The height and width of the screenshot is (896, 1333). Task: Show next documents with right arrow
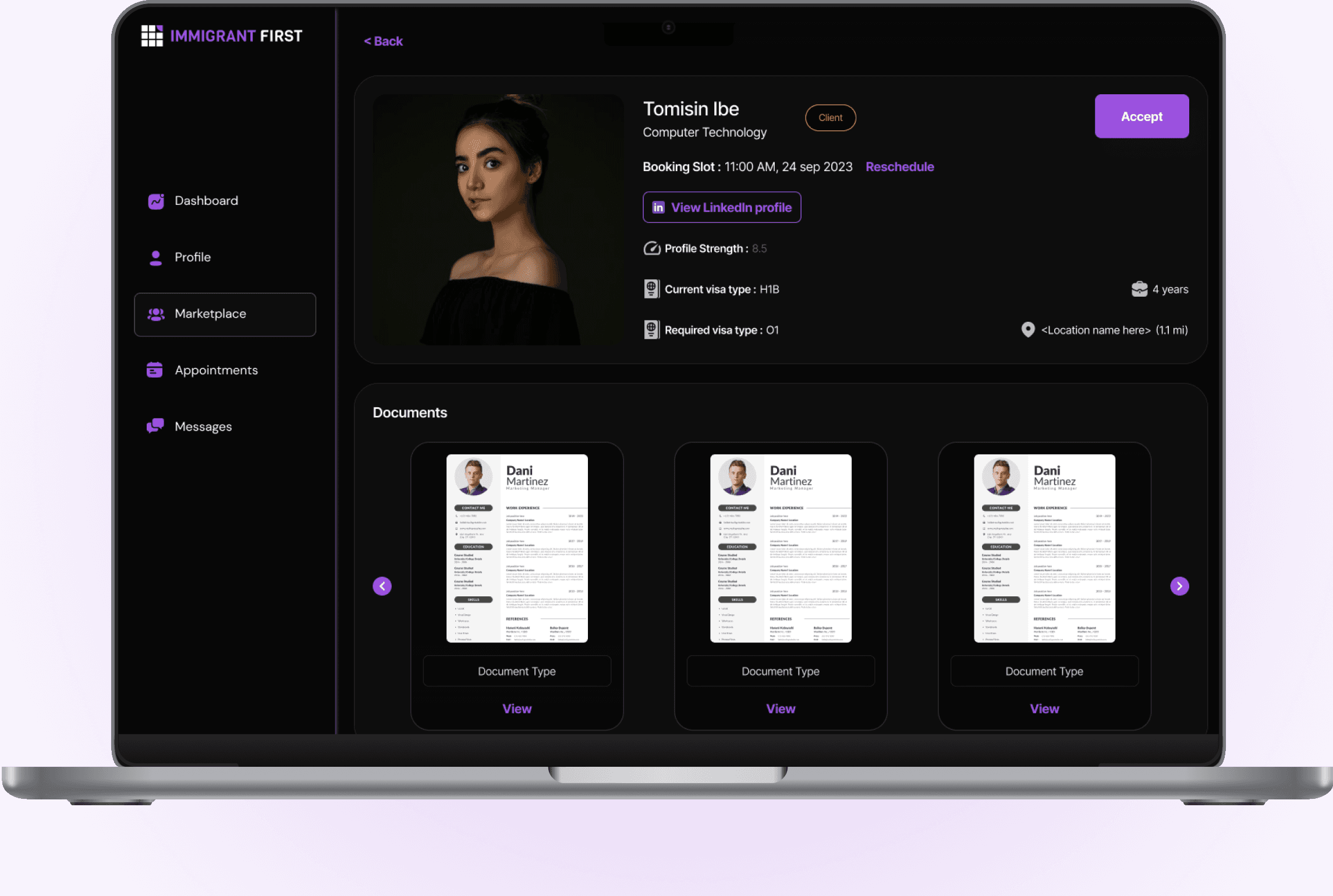1179,586
